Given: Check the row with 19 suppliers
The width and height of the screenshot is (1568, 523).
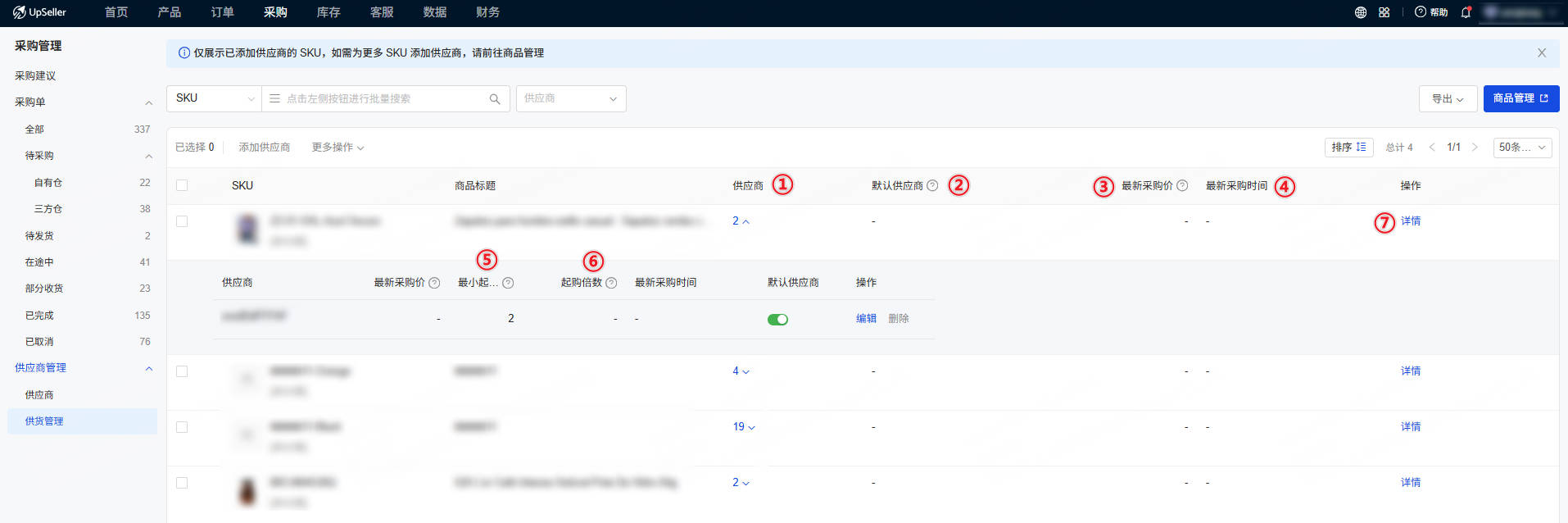Looking at the screenshot, I should point(182,427).
